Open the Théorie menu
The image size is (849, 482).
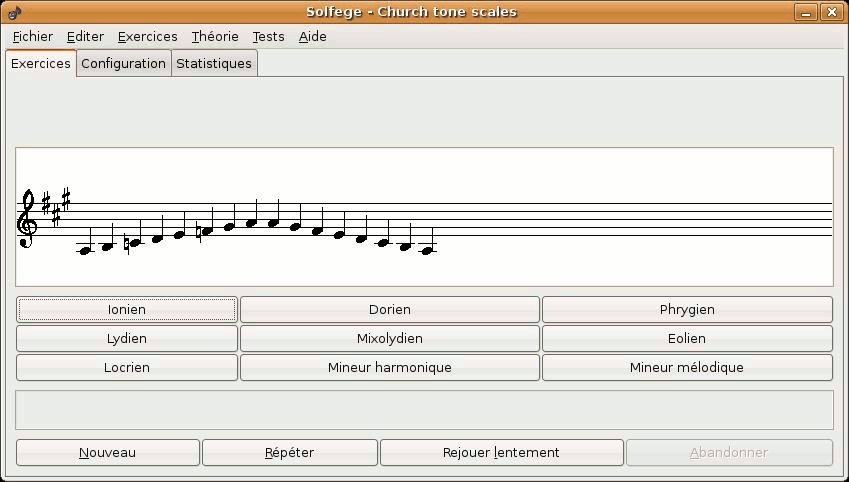coord(215,37)
